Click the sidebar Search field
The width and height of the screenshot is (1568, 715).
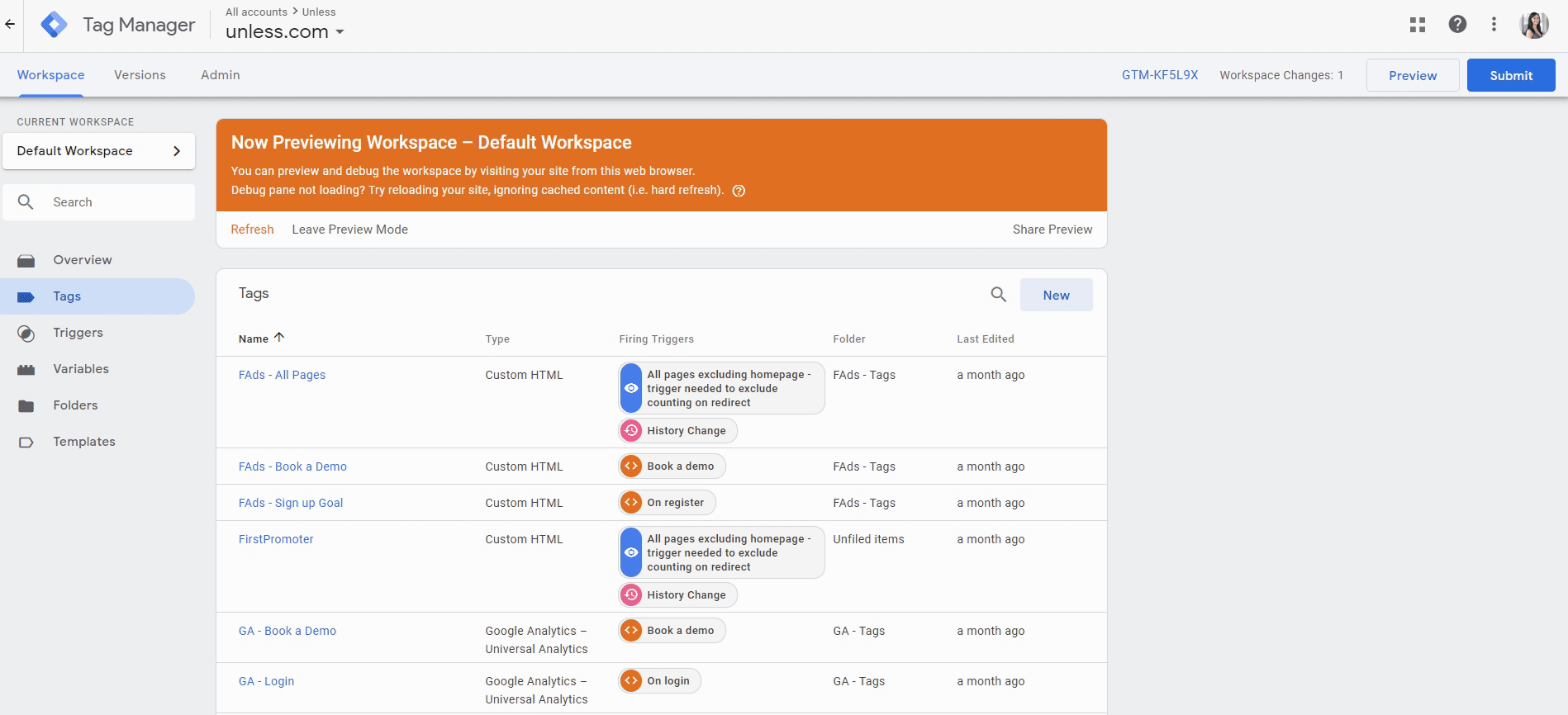point(99,202)
